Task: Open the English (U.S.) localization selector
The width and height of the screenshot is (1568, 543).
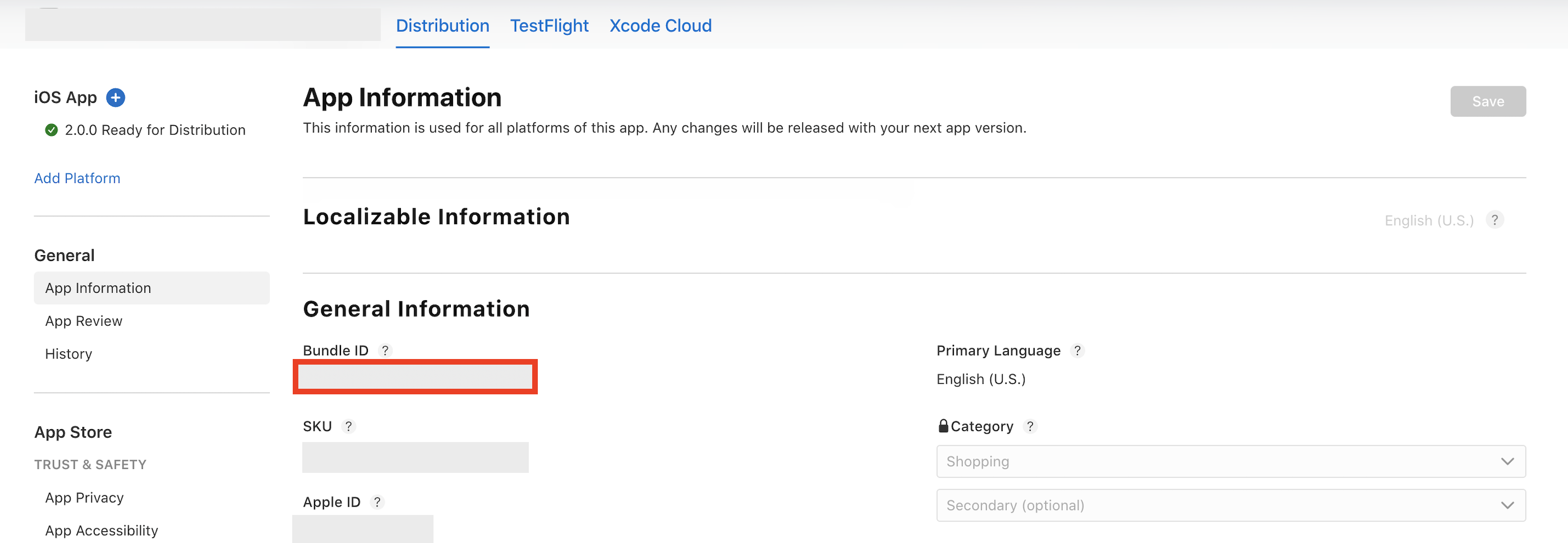Action: pos(1428,220)
